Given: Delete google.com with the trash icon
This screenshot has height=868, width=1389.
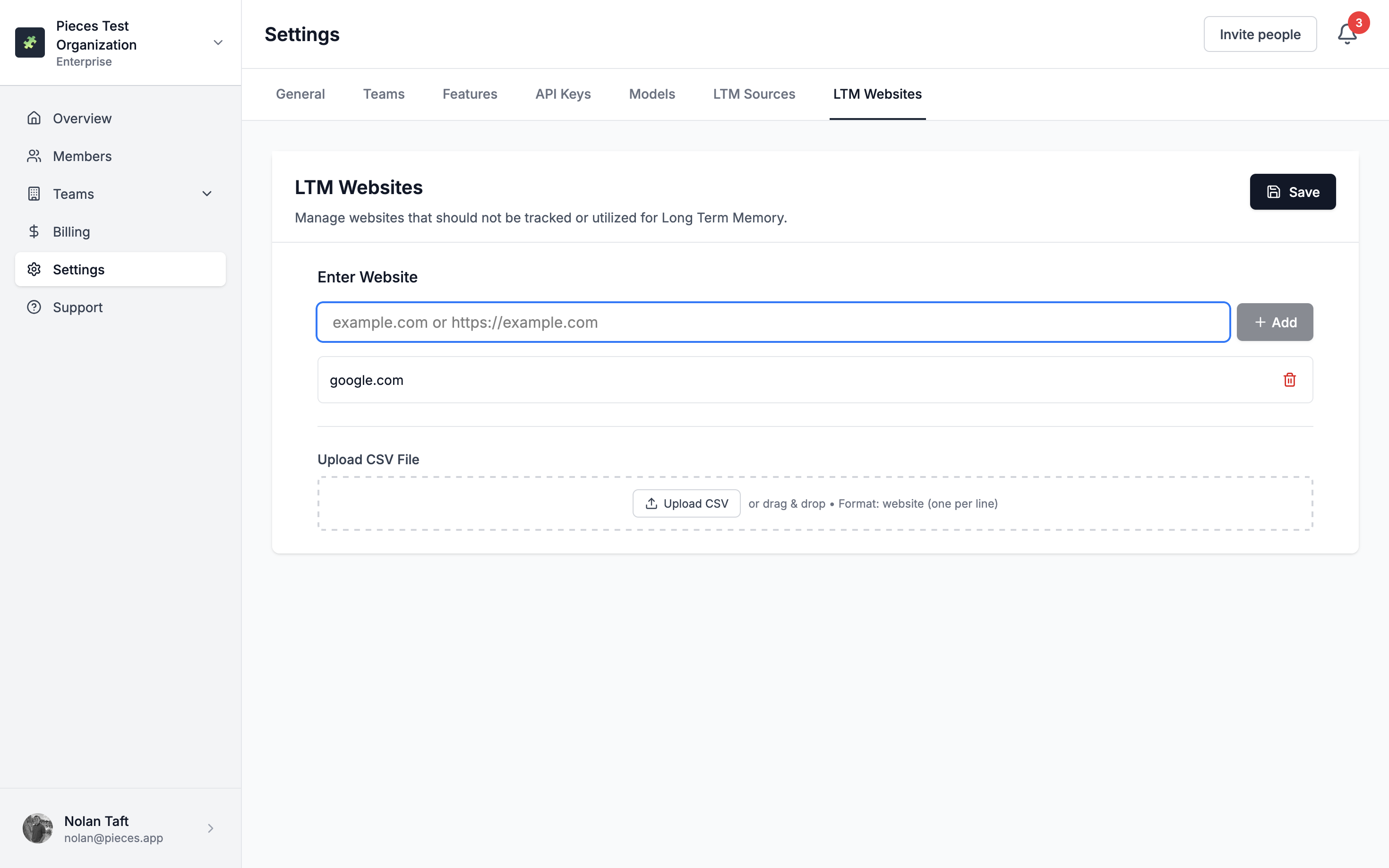Looking at the screenshot, I should pos(1289,380).
